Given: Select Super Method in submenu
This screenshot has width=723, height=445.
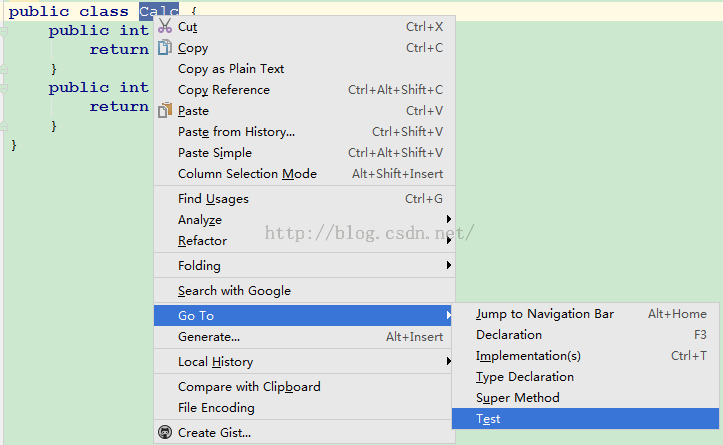Looking at the screenshot, I should [x=586, y=398].
